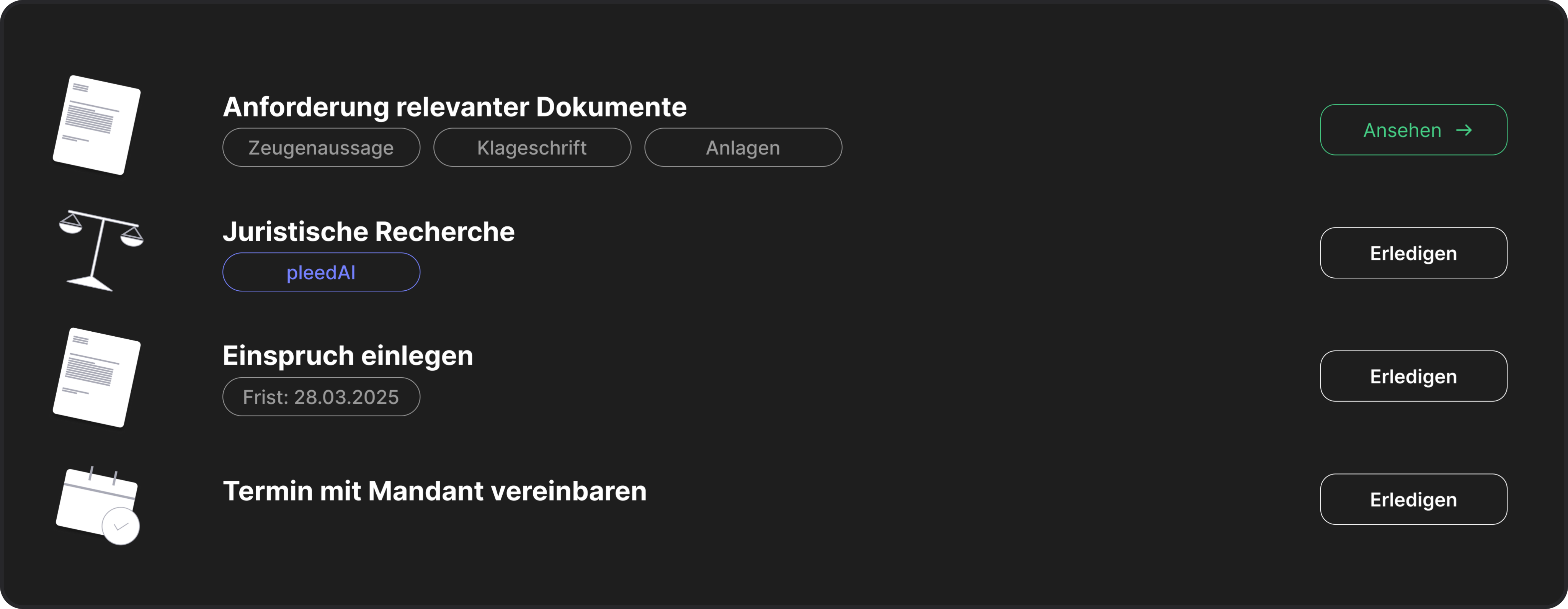This screenshot has width=1568, height=609.
Task: Click the document icon beside Anforderung relevanter Dokumente
Action: click(97, 125)
